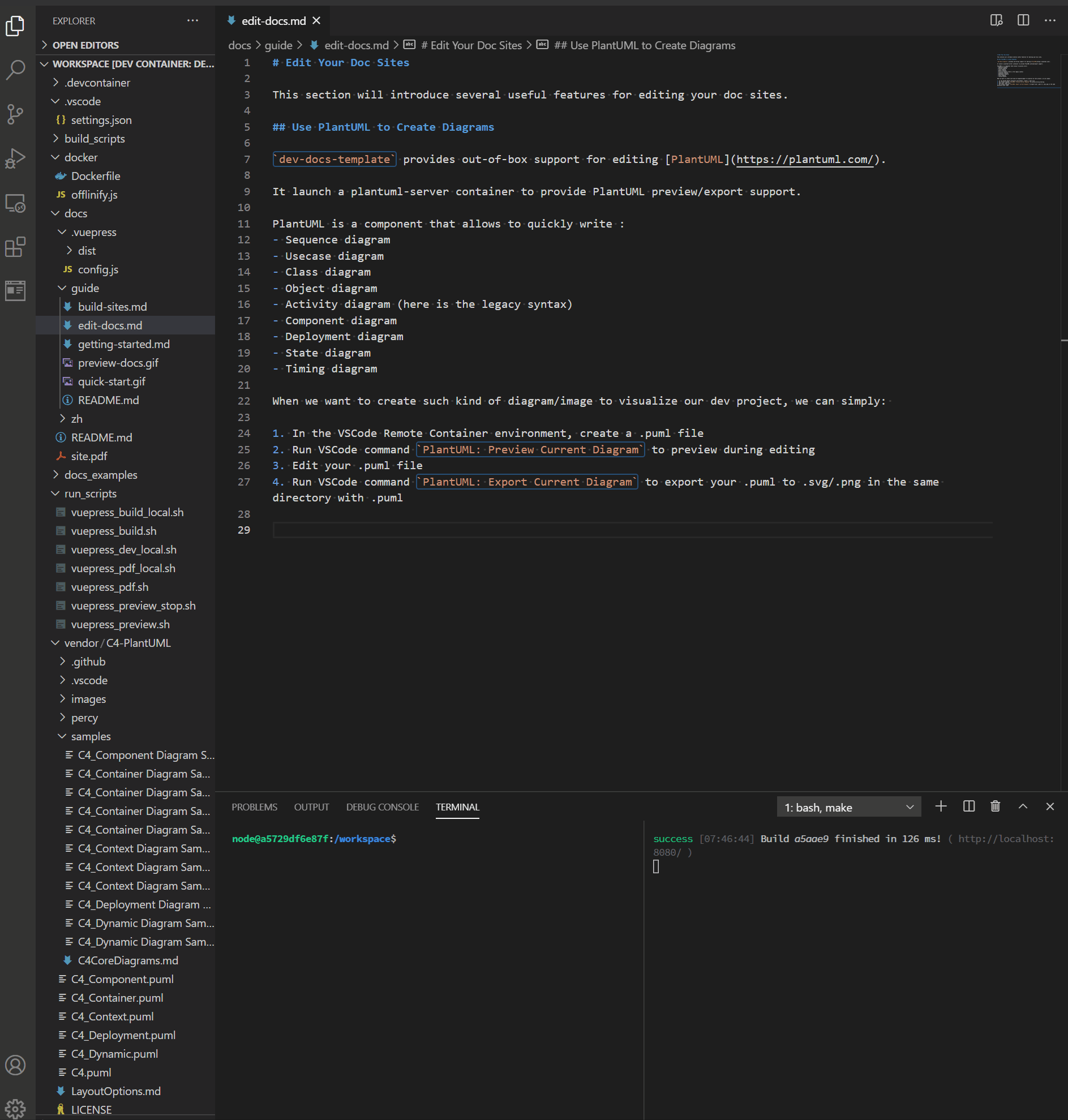The height and width of the screenshot is (1120, 1068).
Task: Open the Manage settings gear
Action: [x=15, y=1108]
